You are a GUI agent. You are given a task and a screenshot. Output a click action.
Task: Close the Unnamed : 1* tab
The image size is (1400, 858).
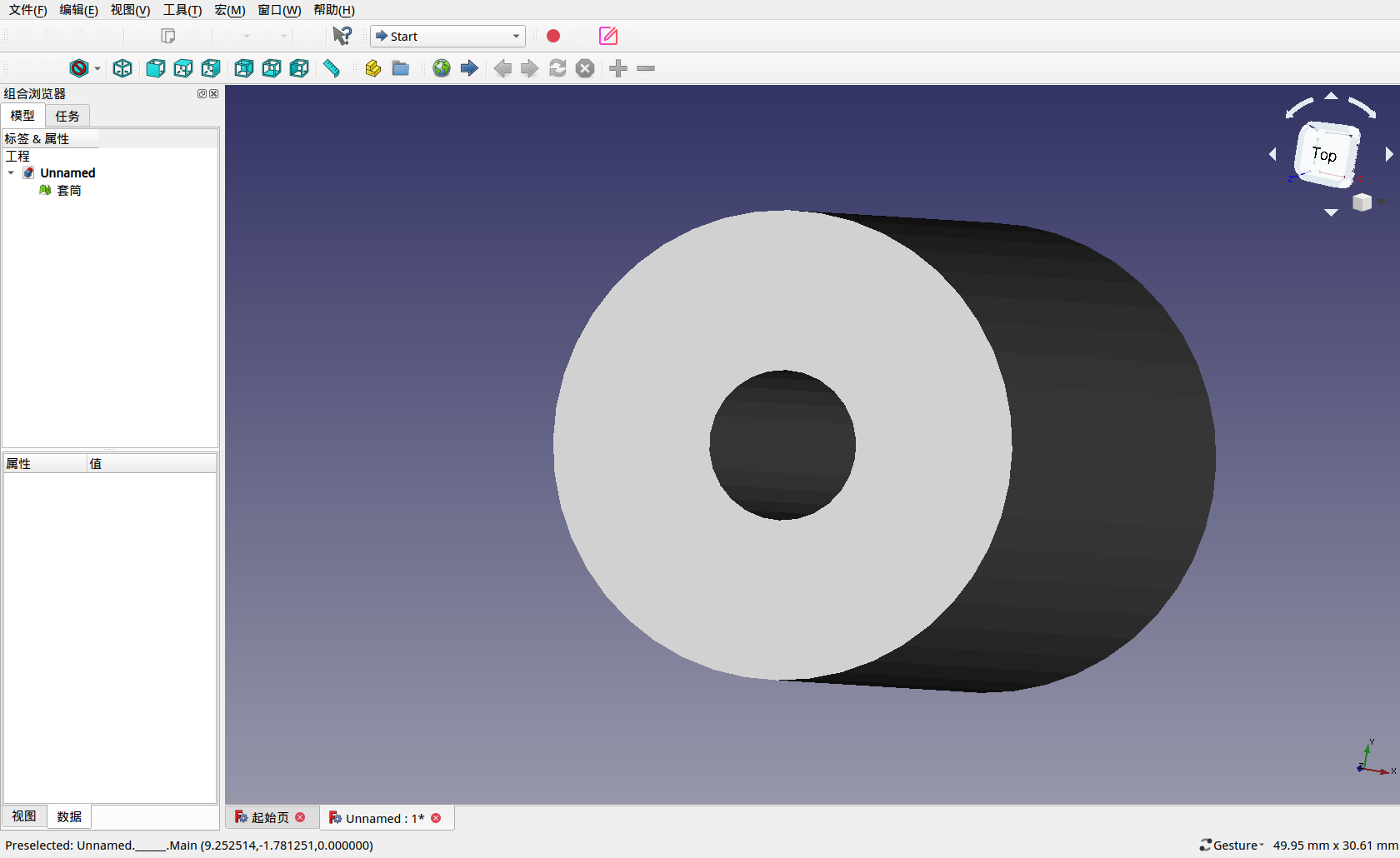point(436,818)
